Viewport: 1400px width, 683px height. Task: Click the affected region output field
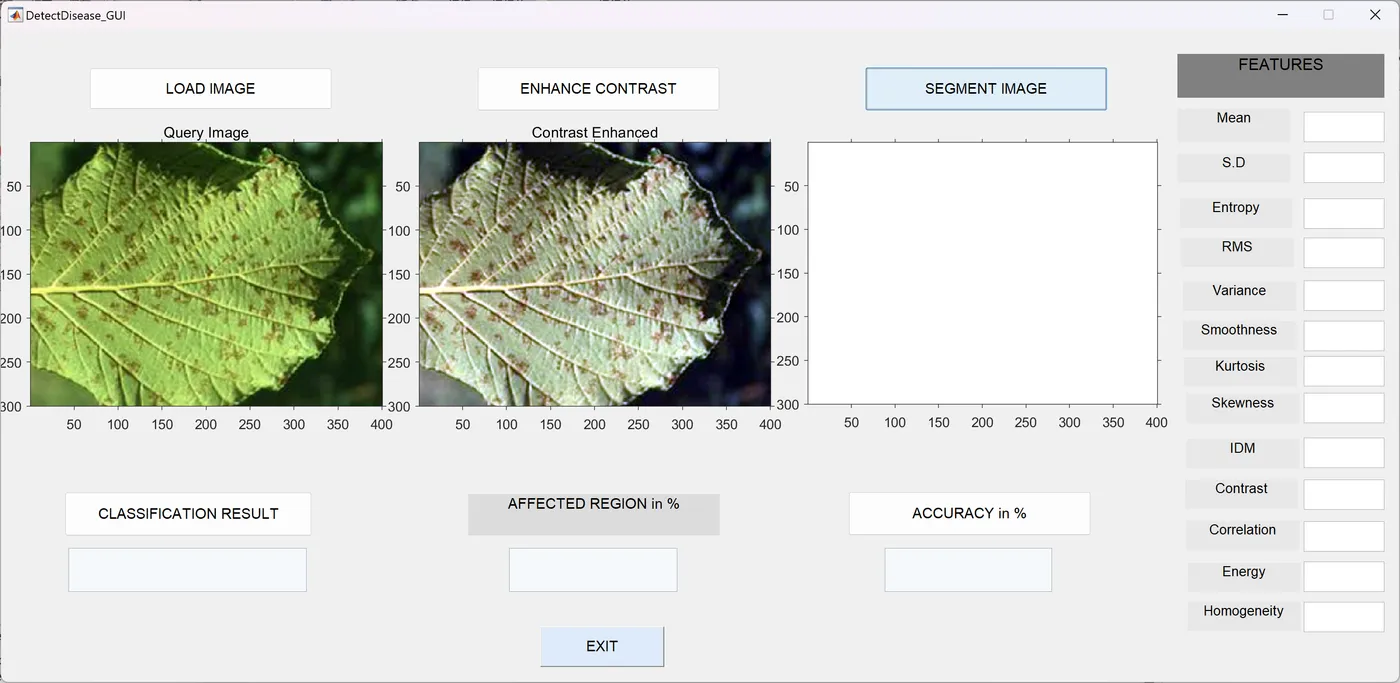[x=593, y=569]
